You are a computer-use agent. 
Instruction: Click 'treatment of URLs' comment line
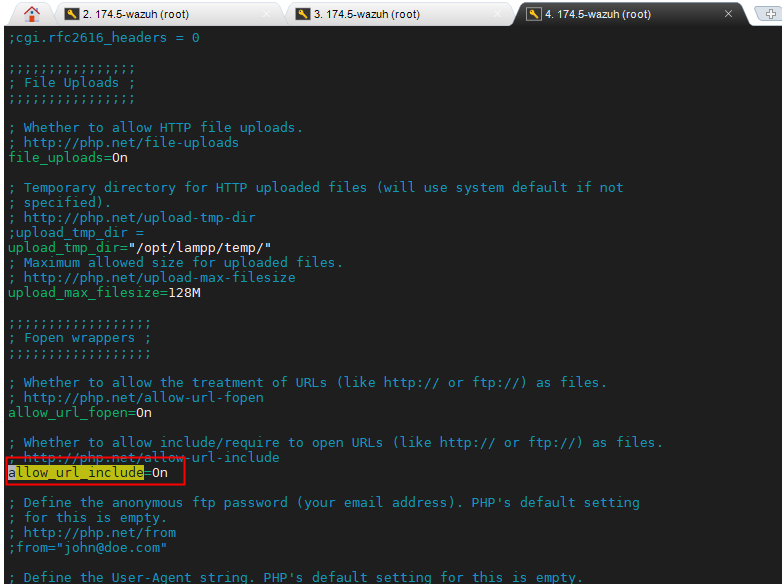(308, 383)
